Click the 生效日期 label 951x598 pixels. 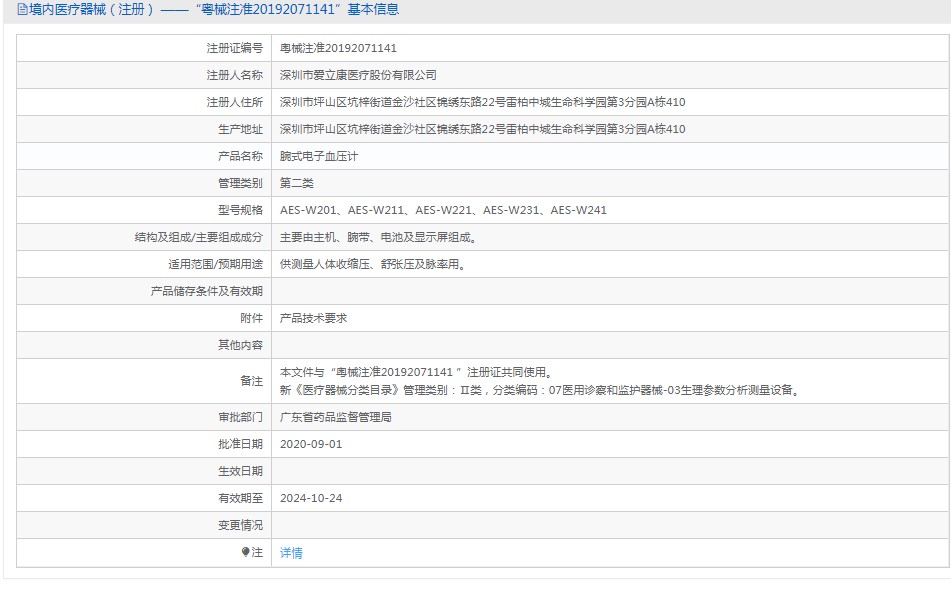click(x=240, y=471)
